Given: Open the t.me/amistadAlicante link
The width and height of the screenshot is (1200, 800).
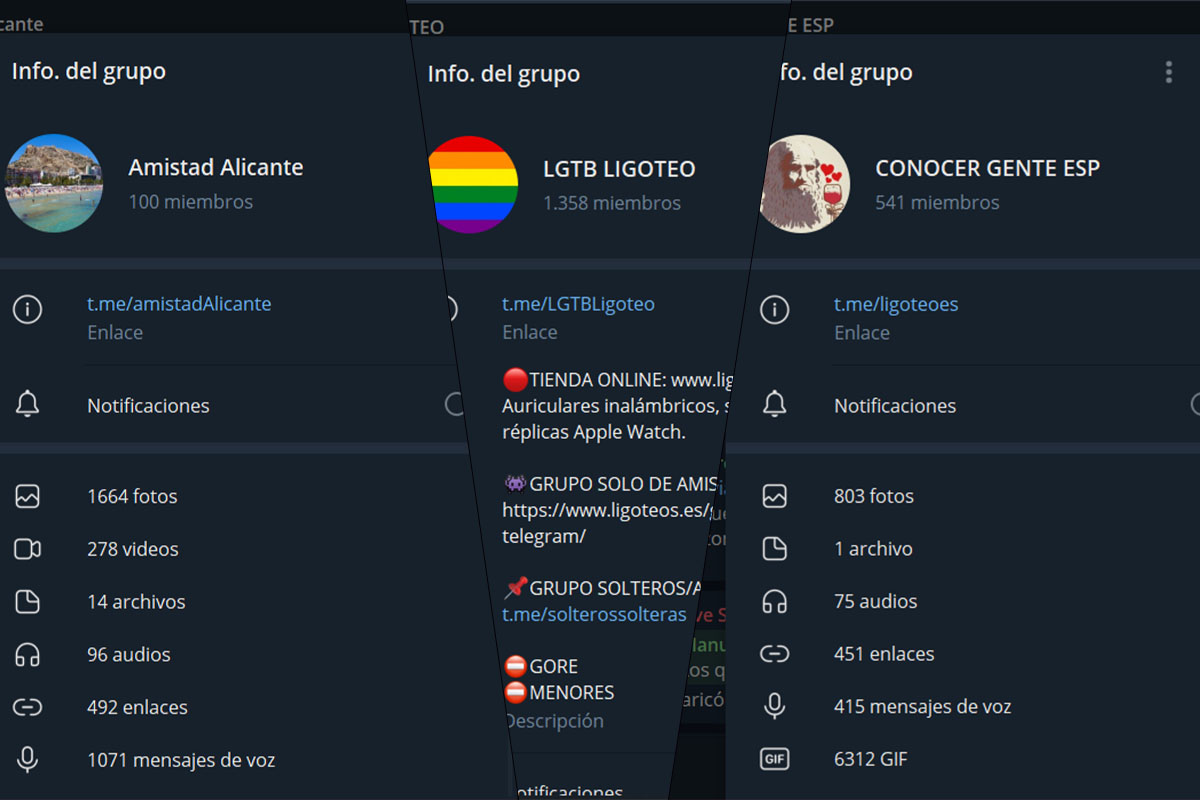Looking at the screenshot, I should (x=179, y=304).
